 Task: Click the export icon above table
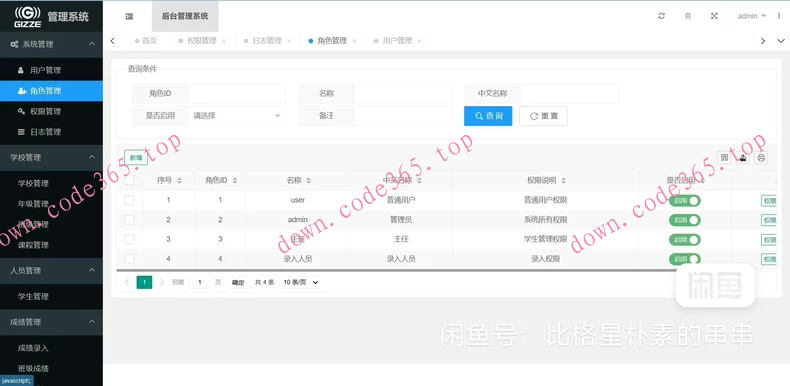pyautogui.click(x=743, y=158)
